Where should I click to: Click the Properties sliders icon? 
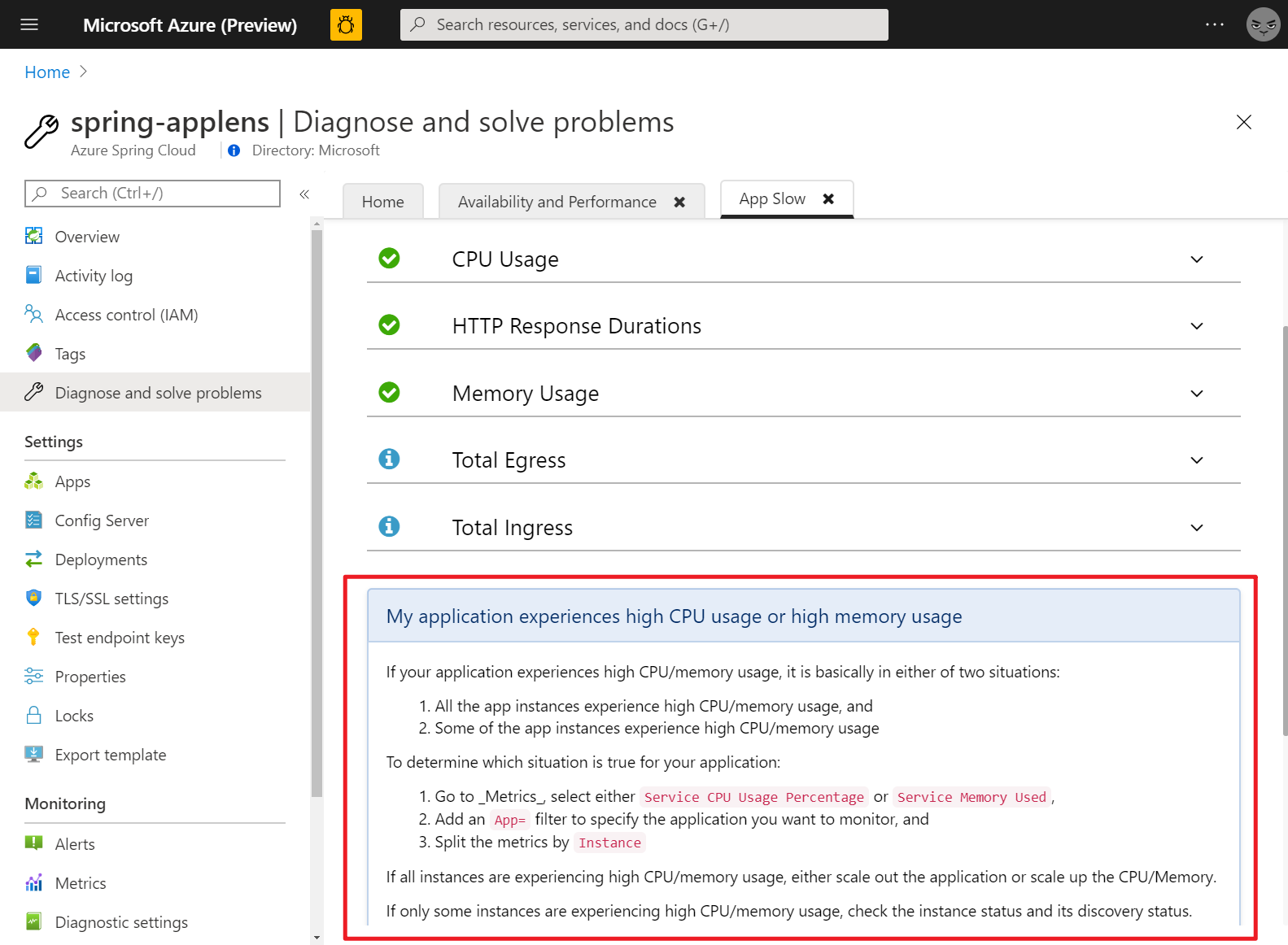click(33, 676)
